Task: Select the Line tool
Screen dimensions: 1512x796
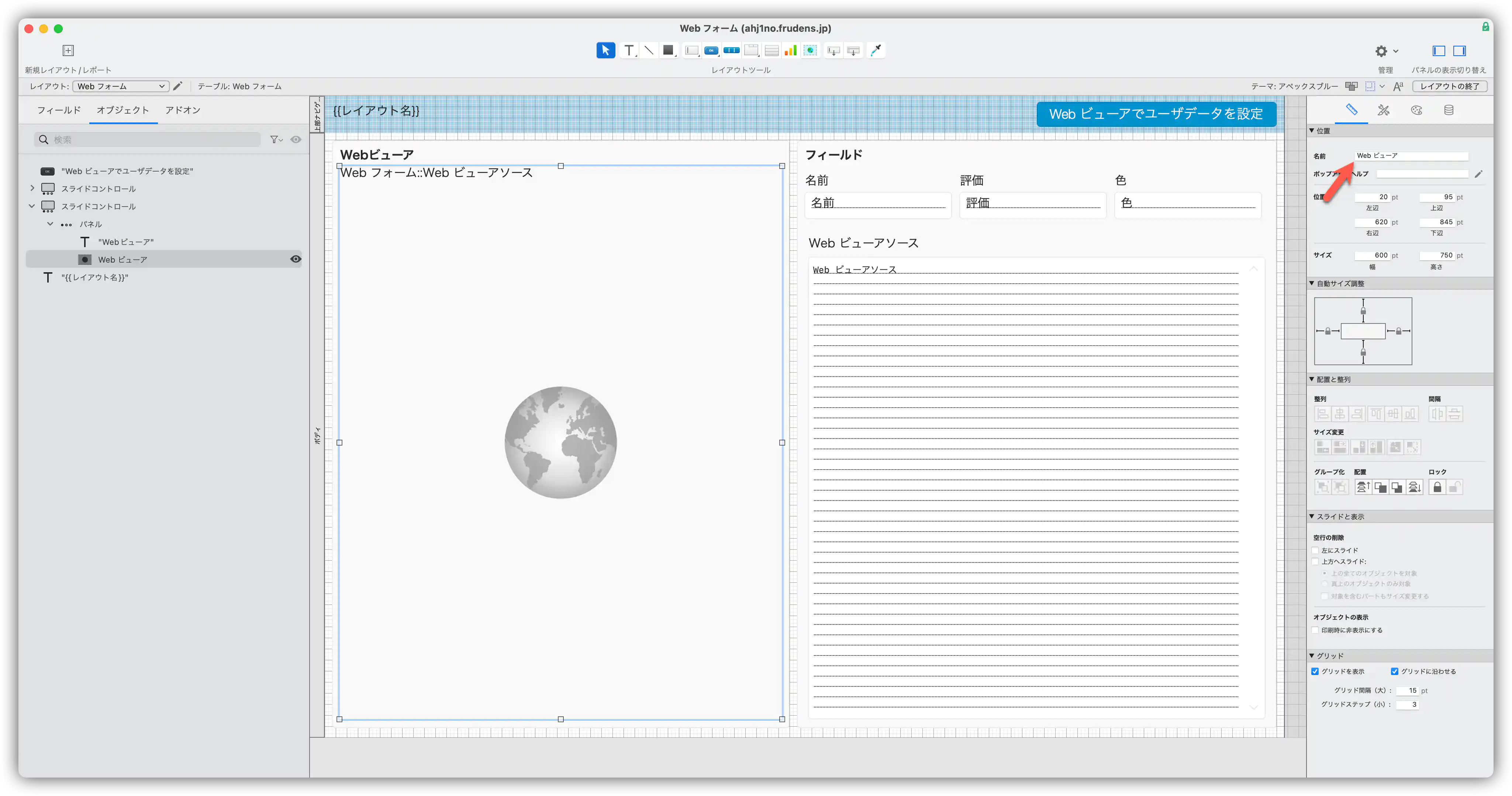Action: tap(649, 51)
